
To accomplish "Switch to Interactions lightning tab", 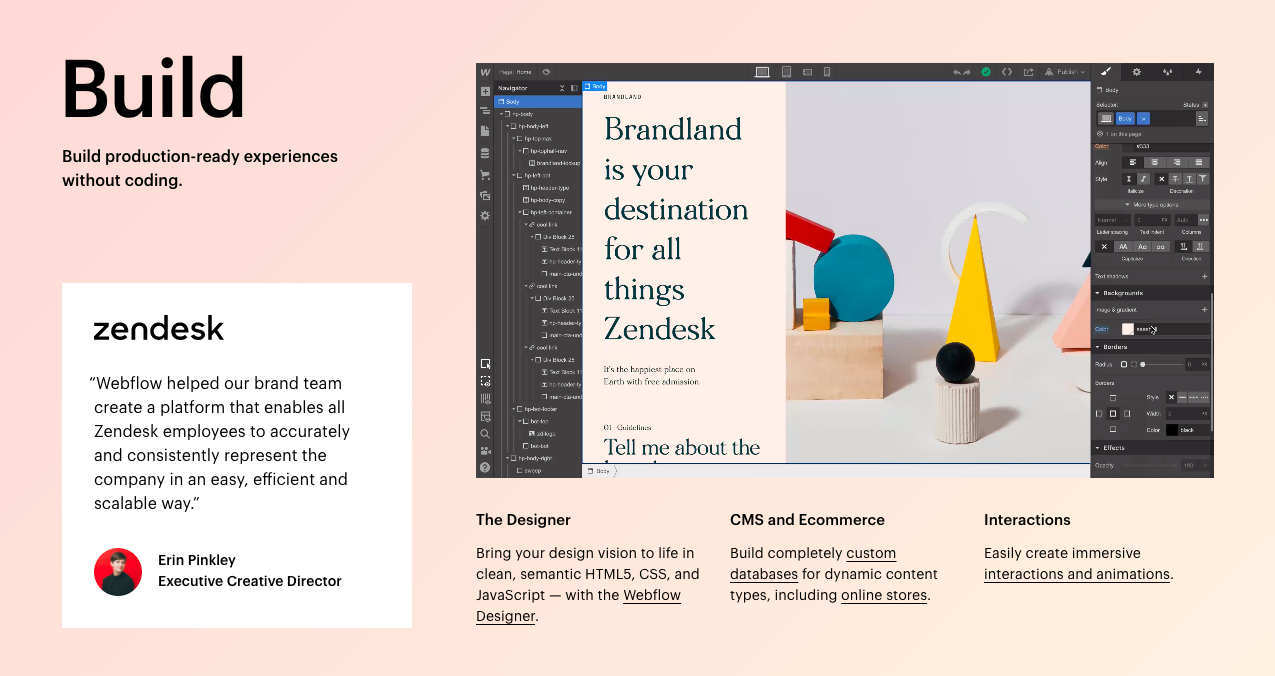I will [1199, 72].
